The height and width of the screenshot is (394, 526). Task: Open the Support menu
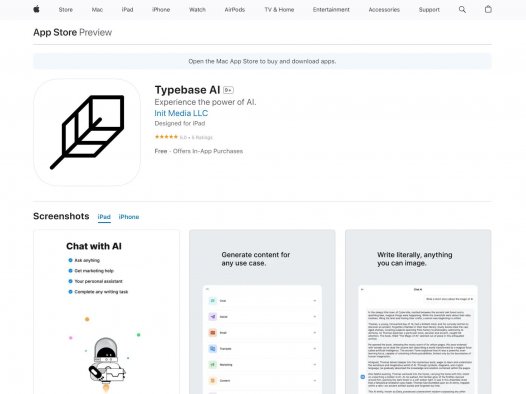click(x=429, y=10)
